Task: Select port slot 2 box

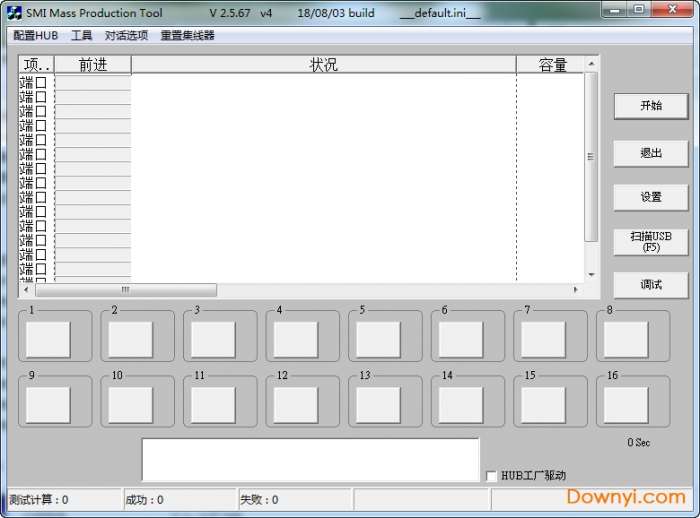Action: [x=131, y=340]
